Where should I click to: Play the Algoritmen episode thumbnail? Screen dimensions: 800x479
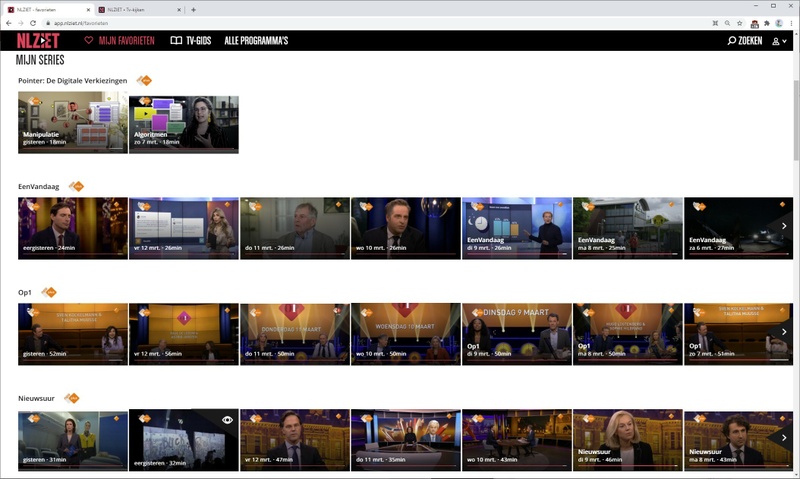pyautogui.click(x=184, y=122)
